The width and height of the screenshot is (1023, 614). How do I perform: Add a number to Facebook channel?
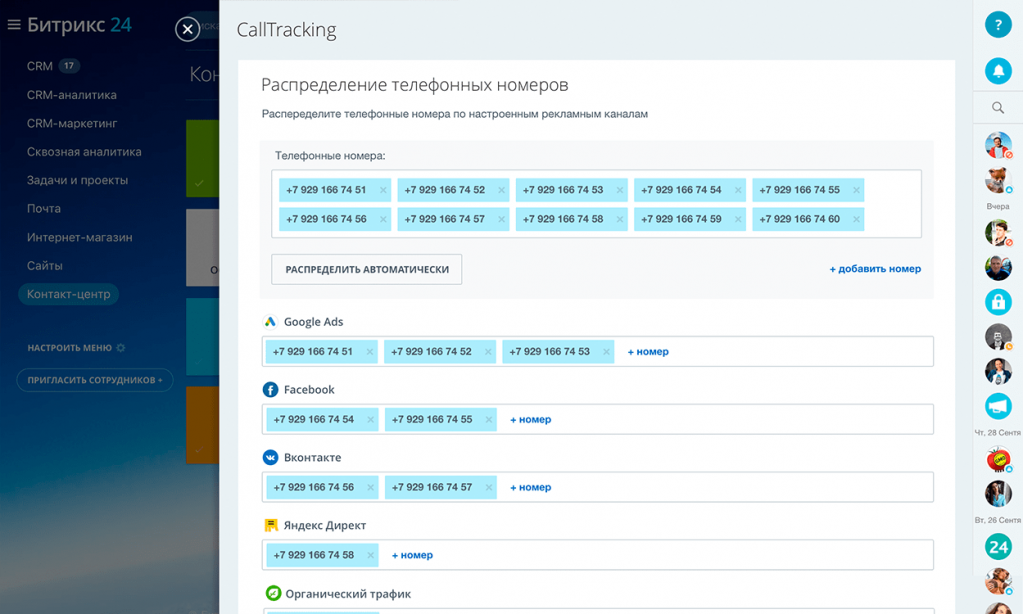point(530,420)
